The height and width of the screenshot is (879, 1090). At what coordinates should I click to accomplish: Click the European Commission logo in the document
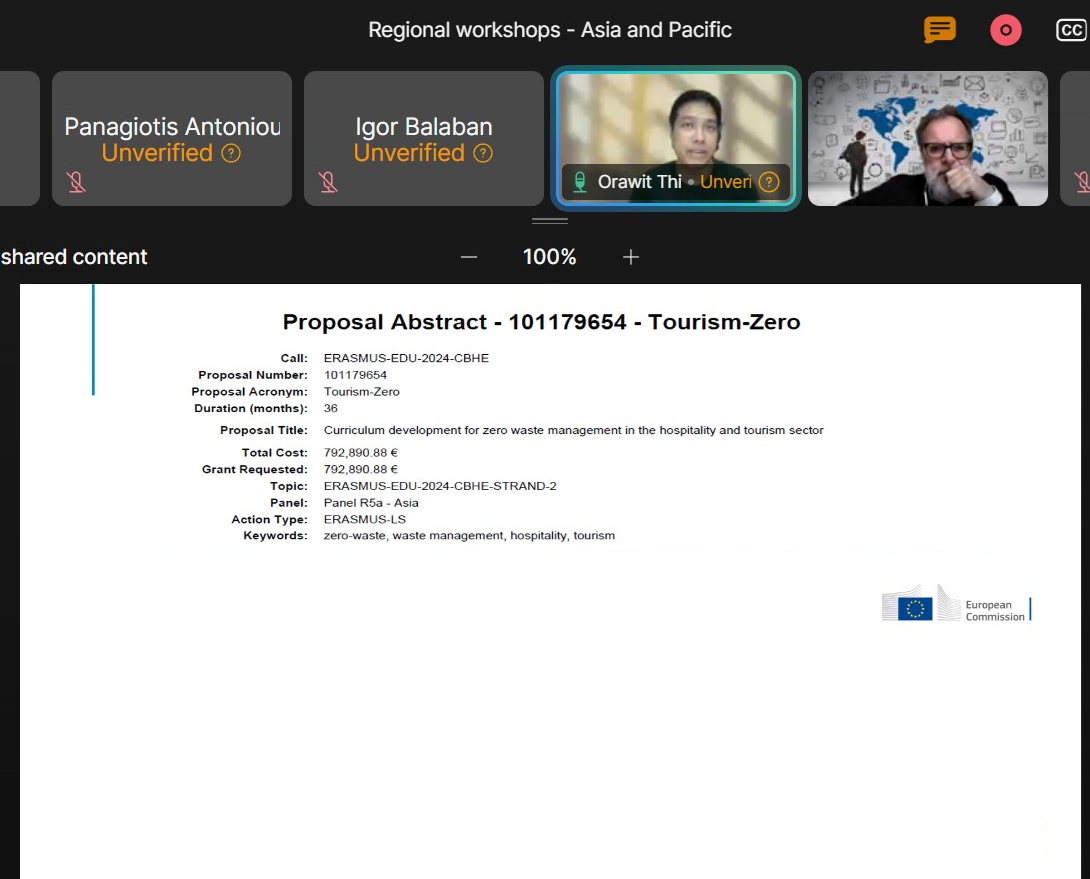coord(957,604)
